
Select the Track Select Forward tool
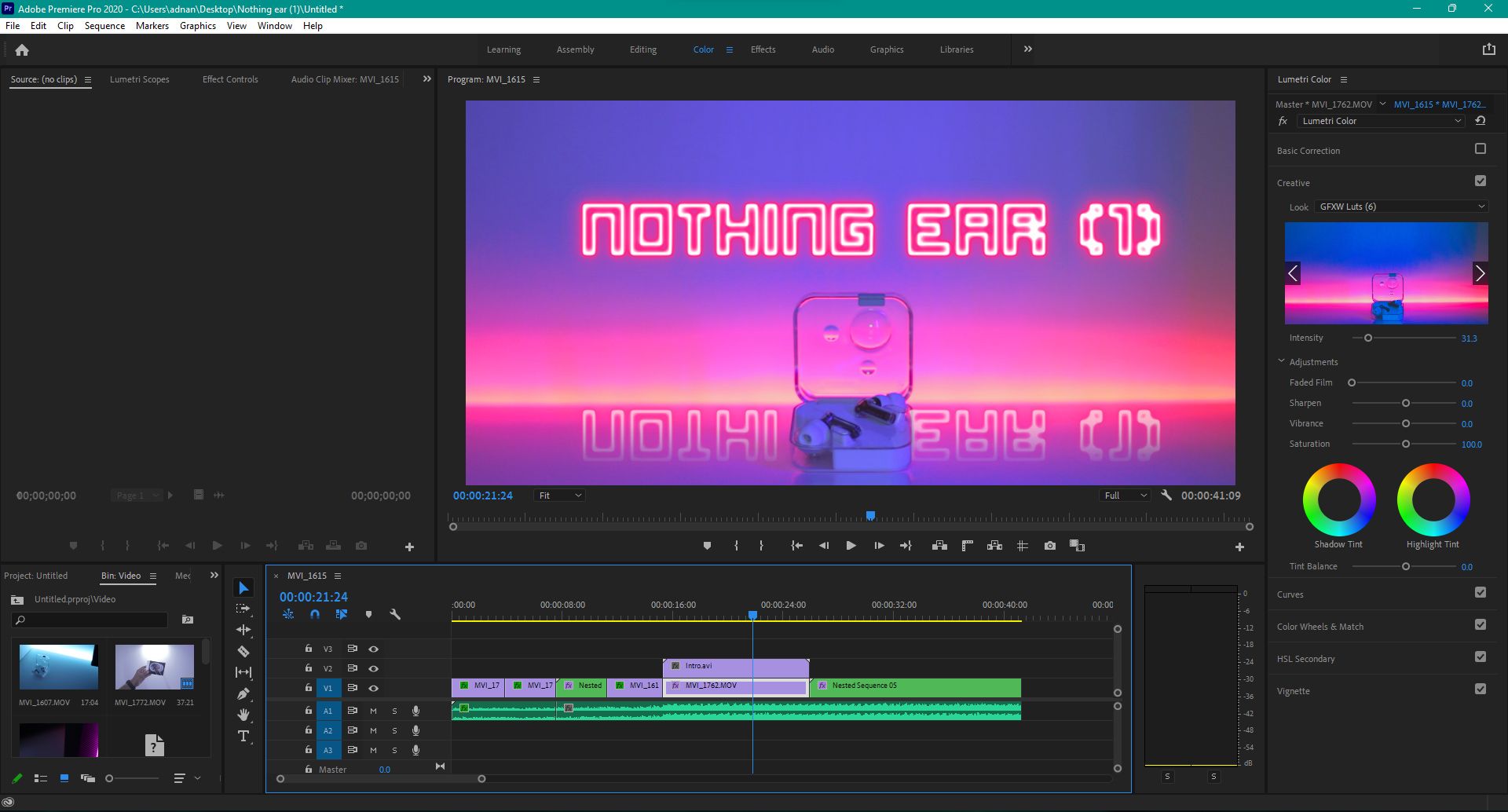243,609
